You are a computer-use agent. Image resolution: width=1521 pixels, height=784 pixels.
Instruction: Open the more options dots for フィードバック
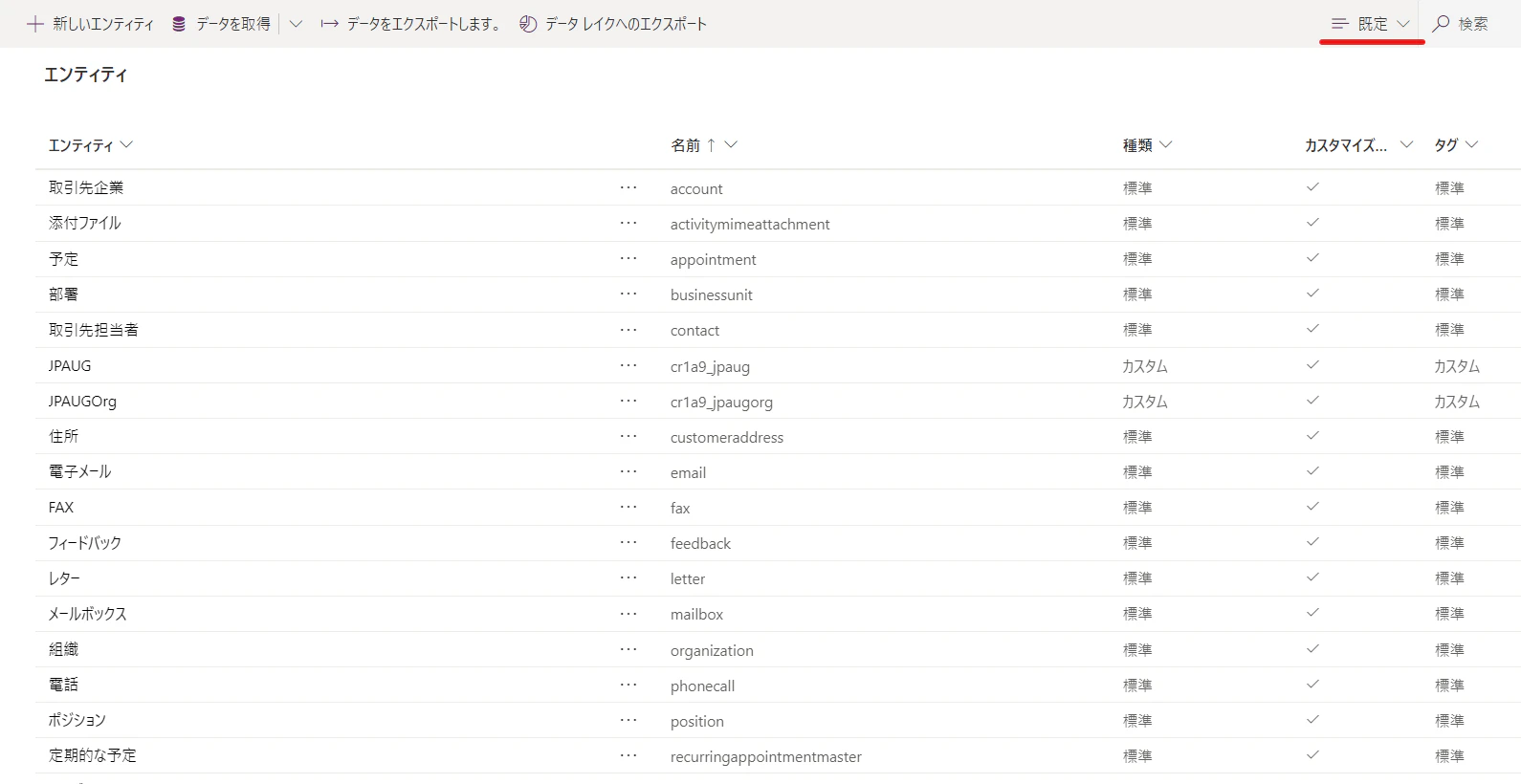(x=628, y=542)
